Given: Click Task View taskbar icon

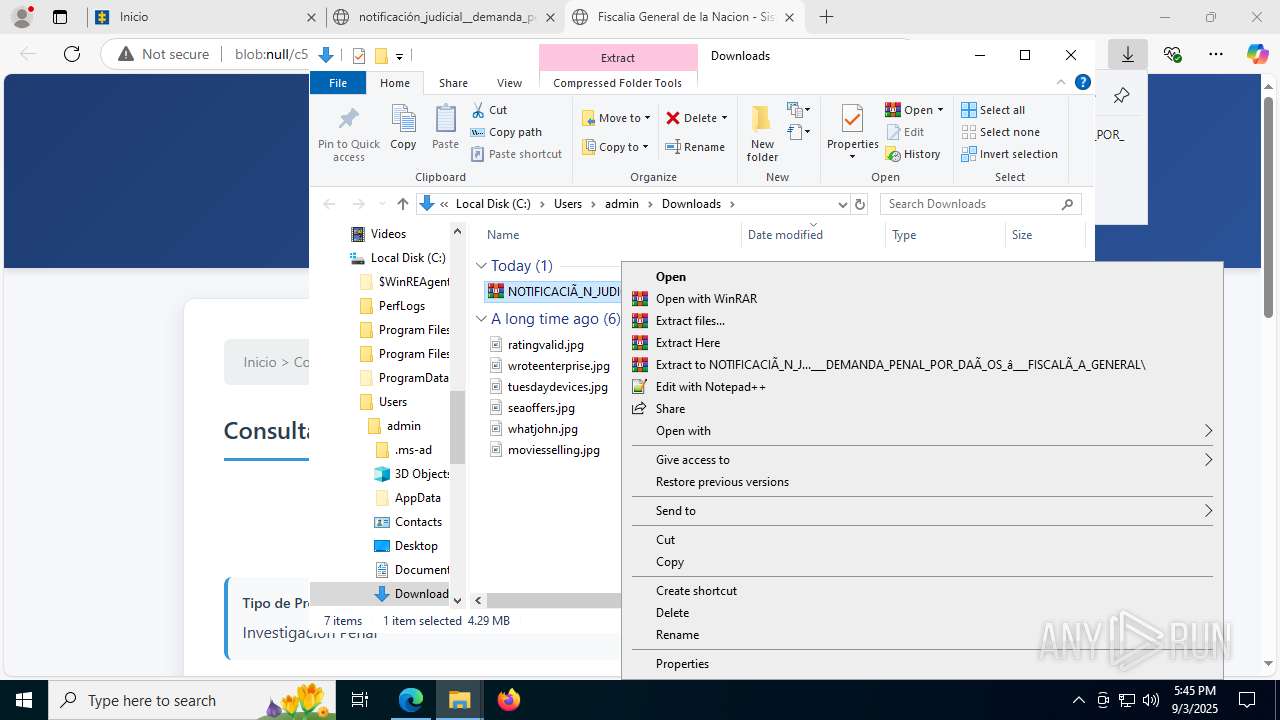Looking at the screenshot, I should (x=361, y=700).
